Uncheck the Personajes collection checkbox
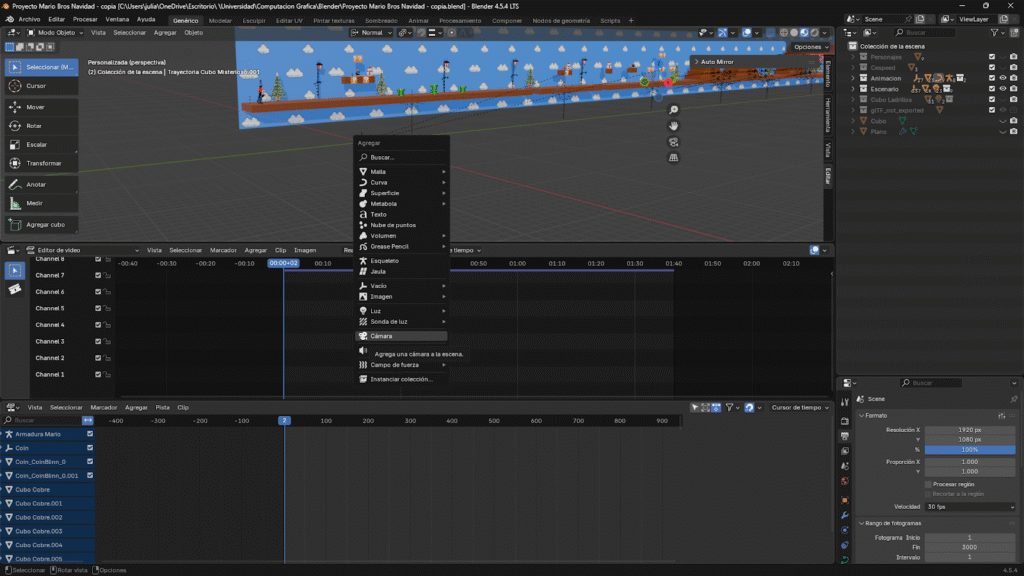1024x576 pixels. point(992,57)
